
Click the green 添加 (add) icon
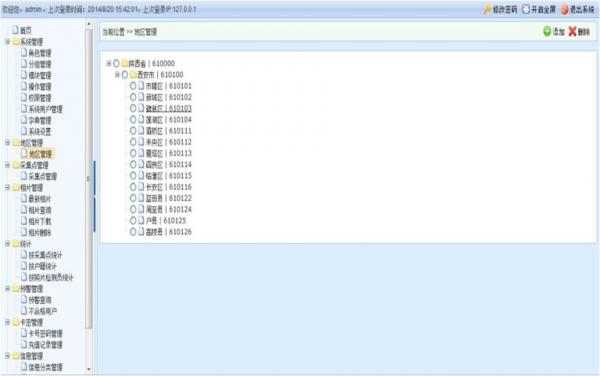[547, 31]
